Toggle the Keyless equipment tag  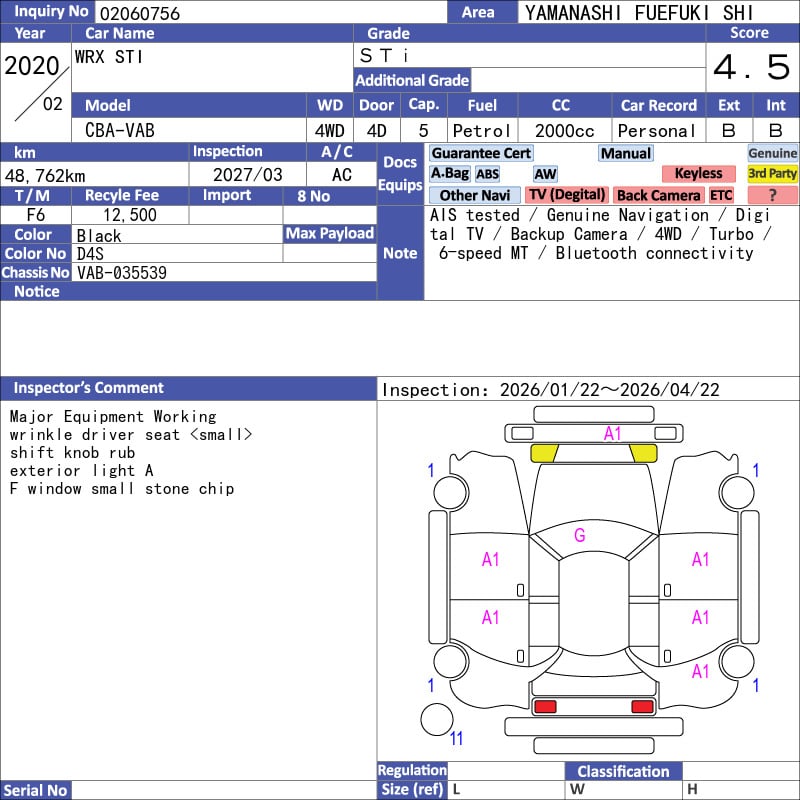tap(698, 174)
